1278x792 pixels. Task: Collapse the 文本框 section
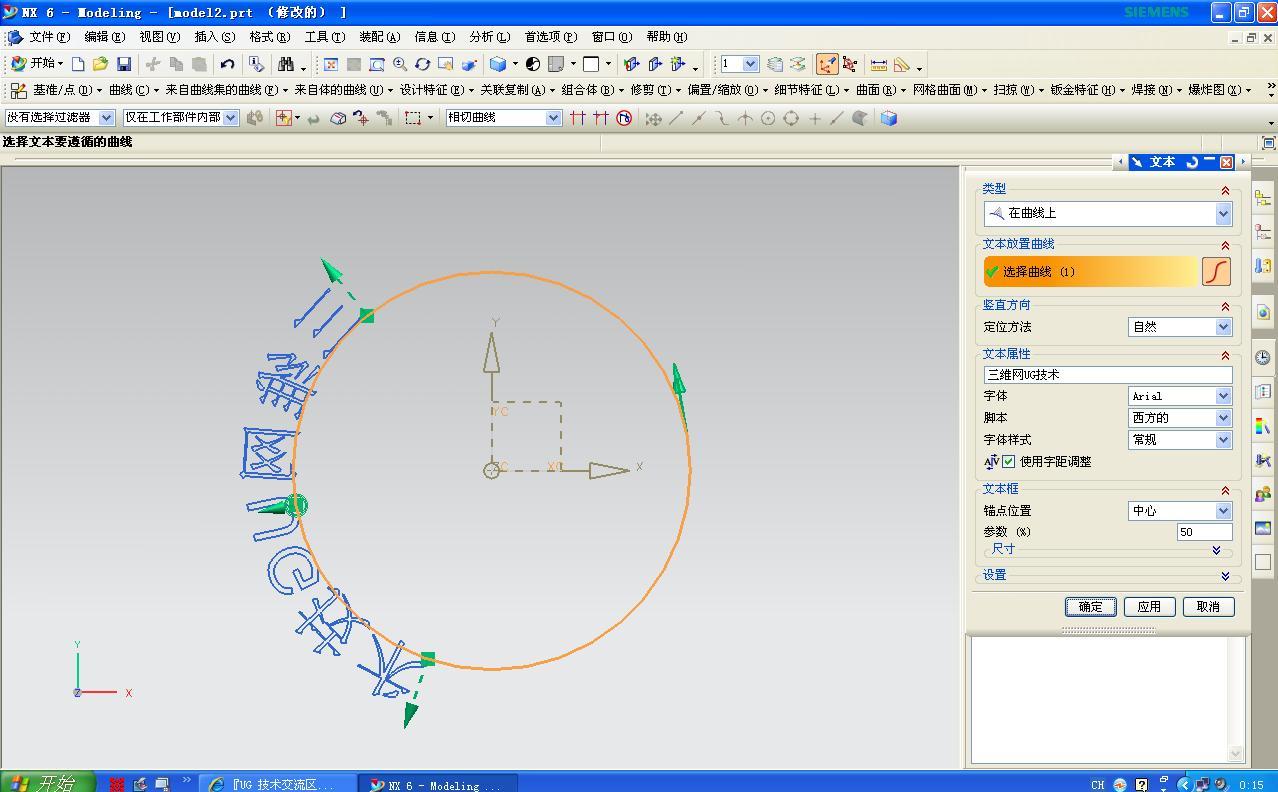(1224, 490)
